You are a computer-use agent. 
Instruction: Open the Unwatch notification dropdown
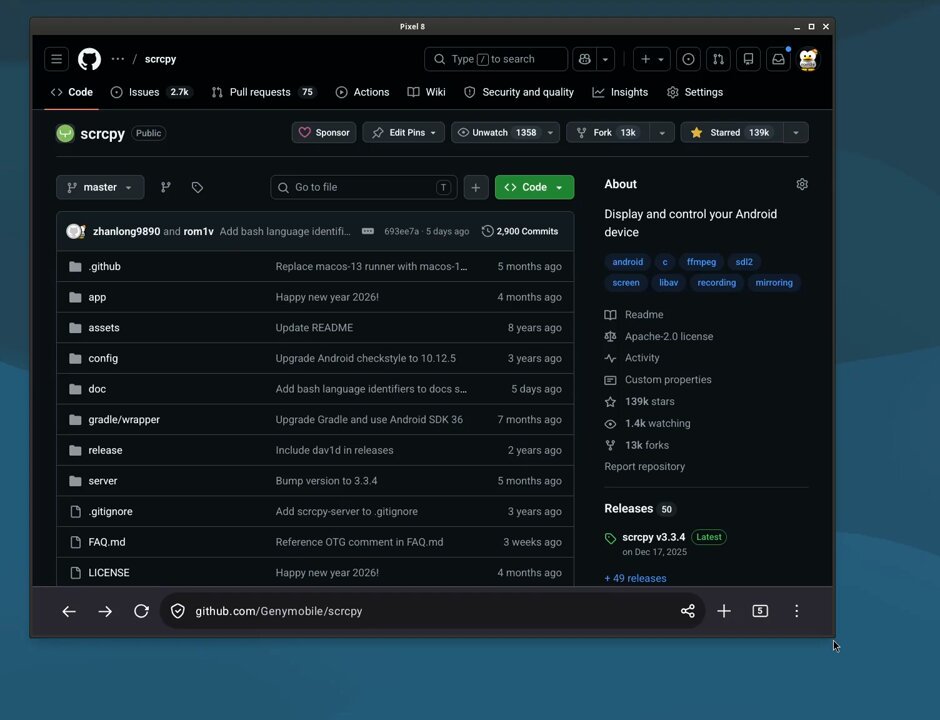pos(505,132)
